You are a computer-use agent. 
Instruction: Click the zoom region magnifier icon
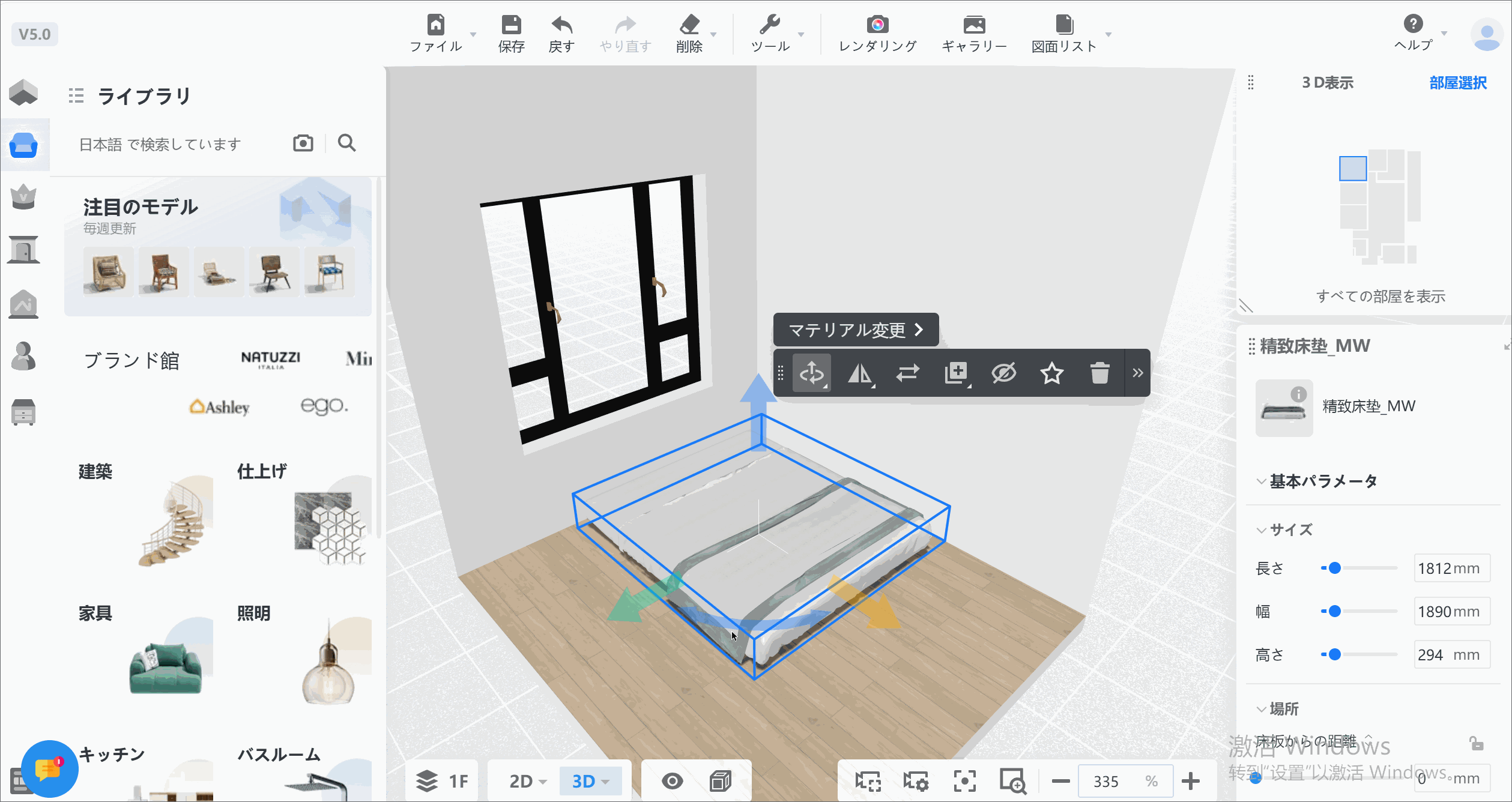tap(1012, 781)
